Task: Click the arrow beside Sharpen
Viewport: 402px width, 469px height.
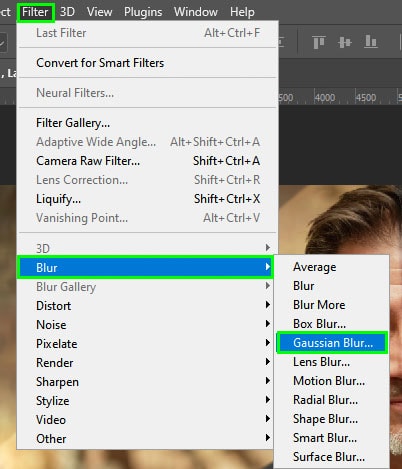Action: pos(268,381)
